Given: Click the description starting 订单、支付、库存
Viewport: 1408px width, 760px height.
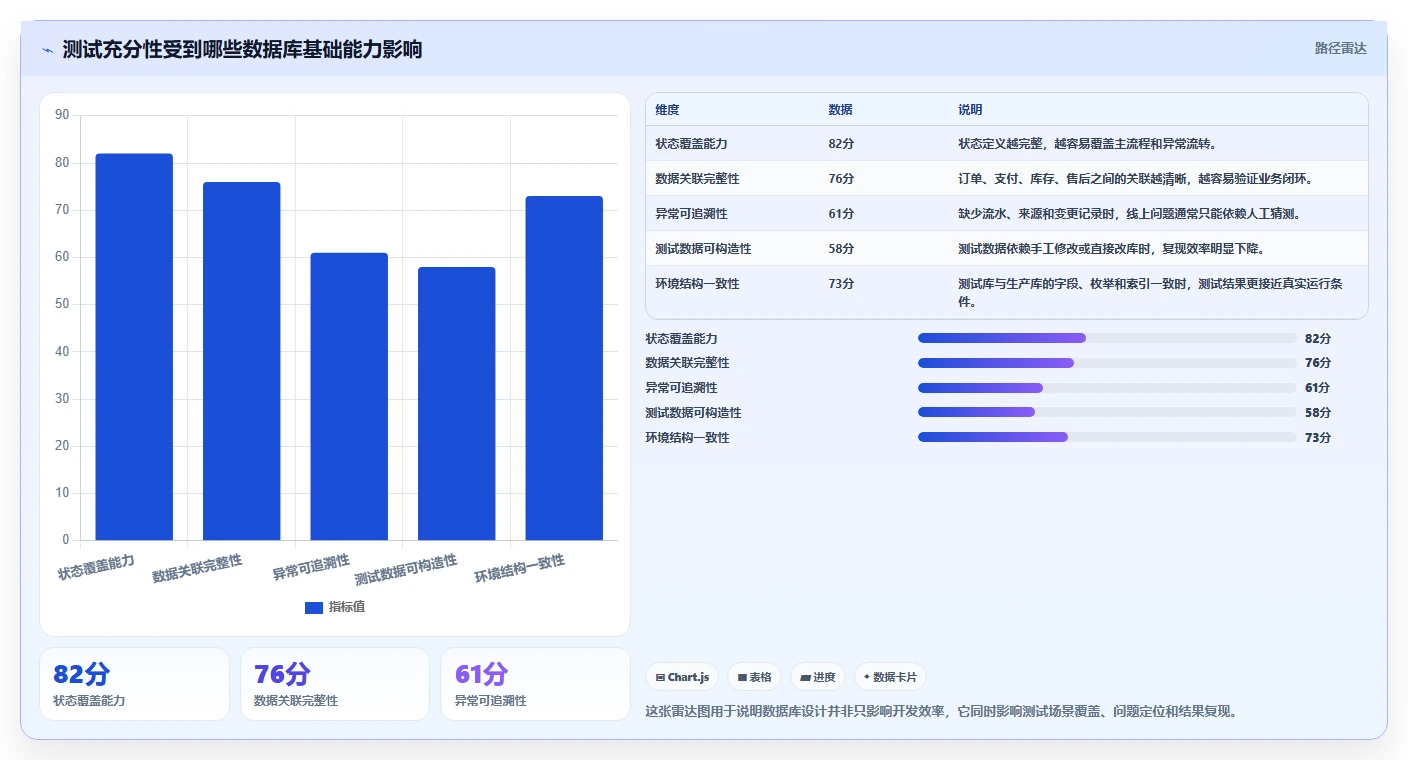Looking at the screenshot, I should click(x=1135, y=179).
